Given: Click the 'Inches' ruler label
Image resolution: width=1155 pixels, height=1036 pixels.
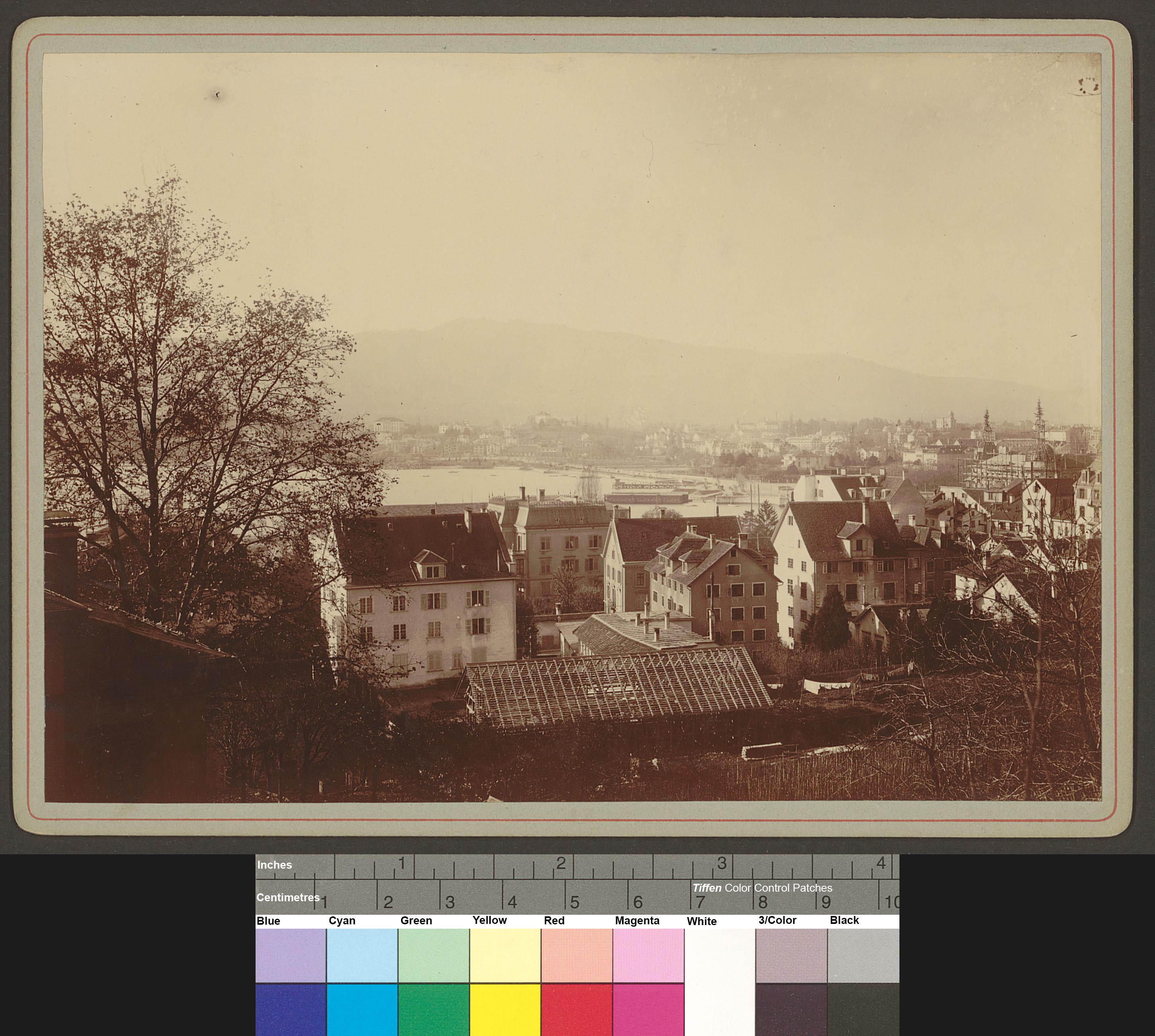Looking at the screenshot, I should point(274,865).
